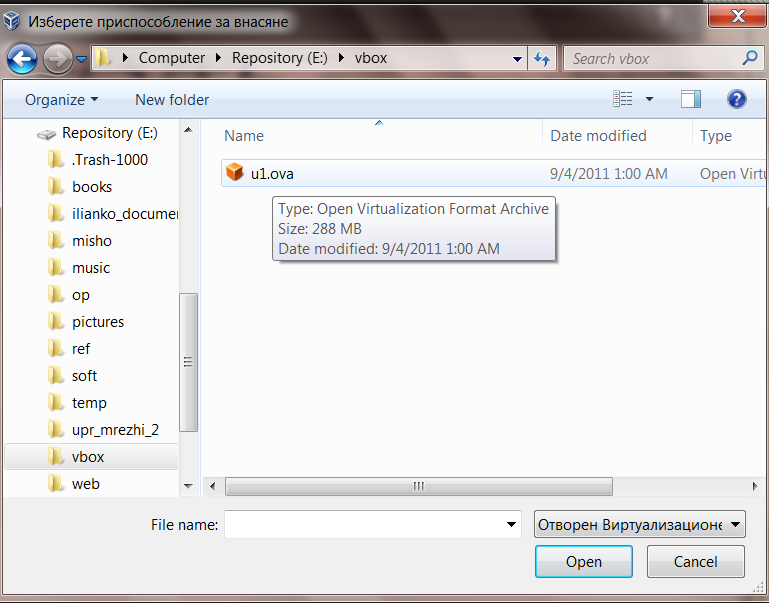769x603 pixels.
Task: Select the u1.ova file icon
Action: point(235,173)
